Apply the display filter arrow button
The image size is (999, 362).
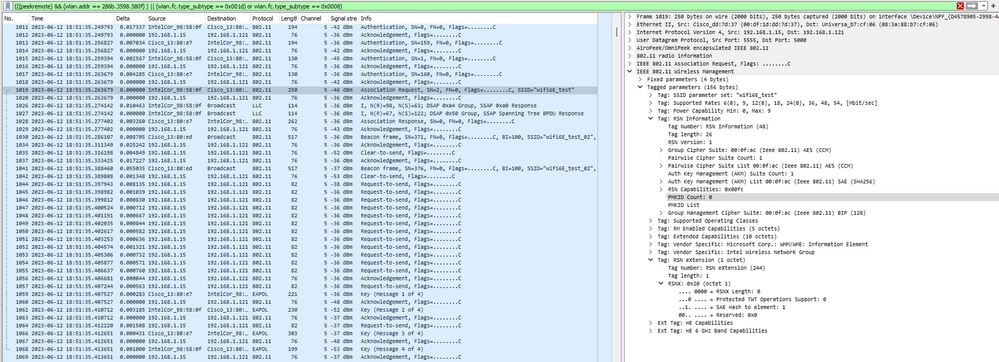[x=972, y=5]
